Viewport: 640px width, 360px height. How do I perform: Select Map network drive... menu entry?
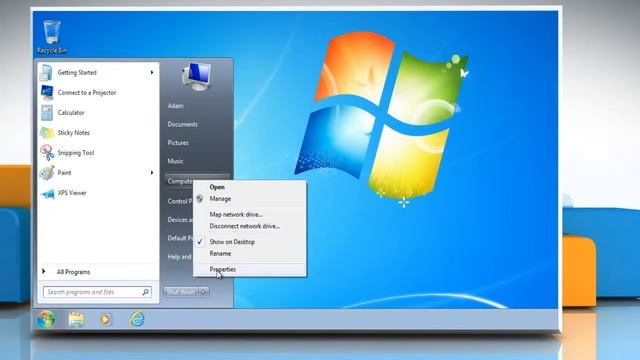pos(236,214)
